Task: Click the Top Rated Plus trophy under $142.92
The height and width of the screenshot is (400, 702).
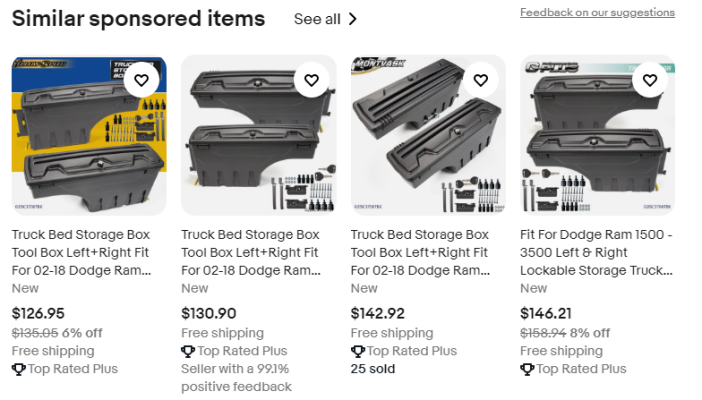Action: [x=357, y=351]
